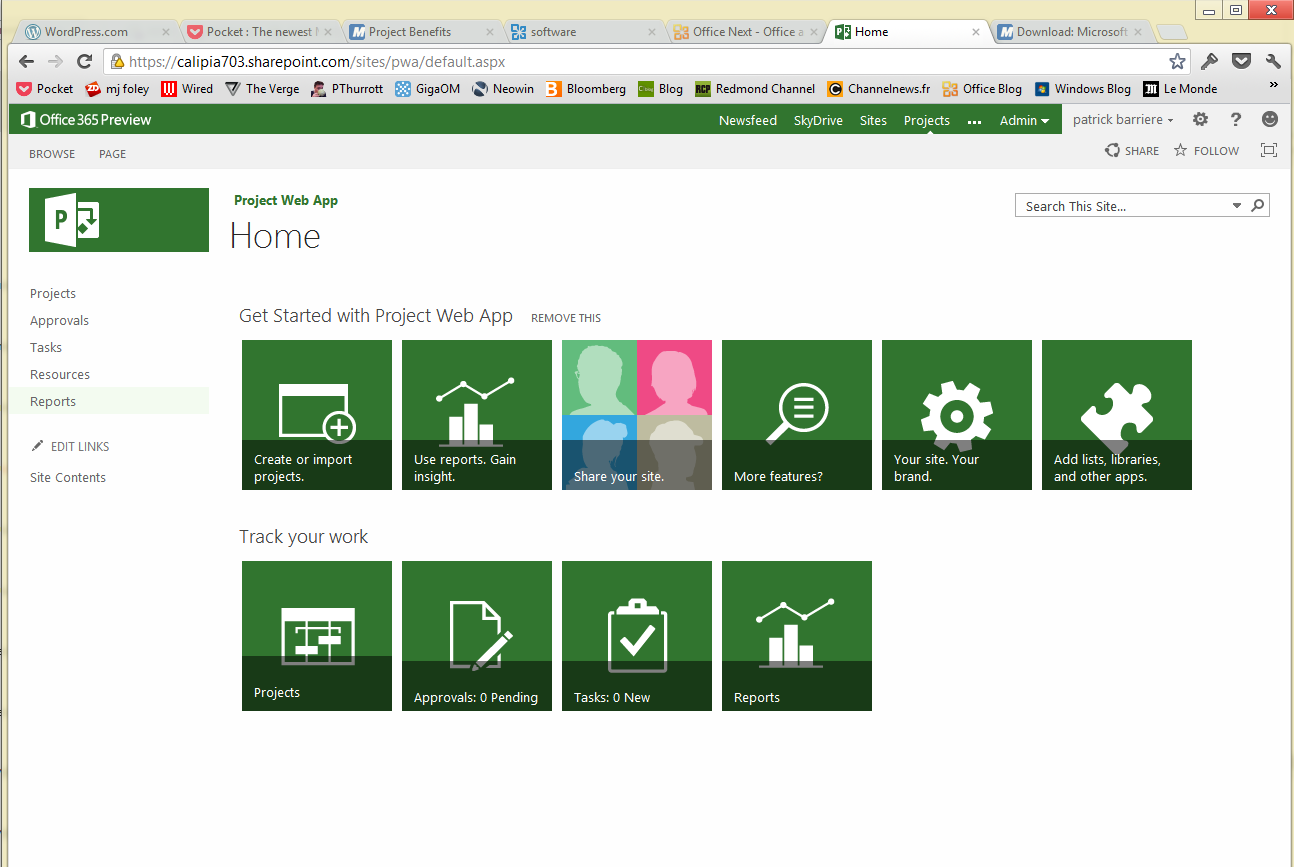Click the Search This Site input field
1294x867 pixels.
[1120, 206]
